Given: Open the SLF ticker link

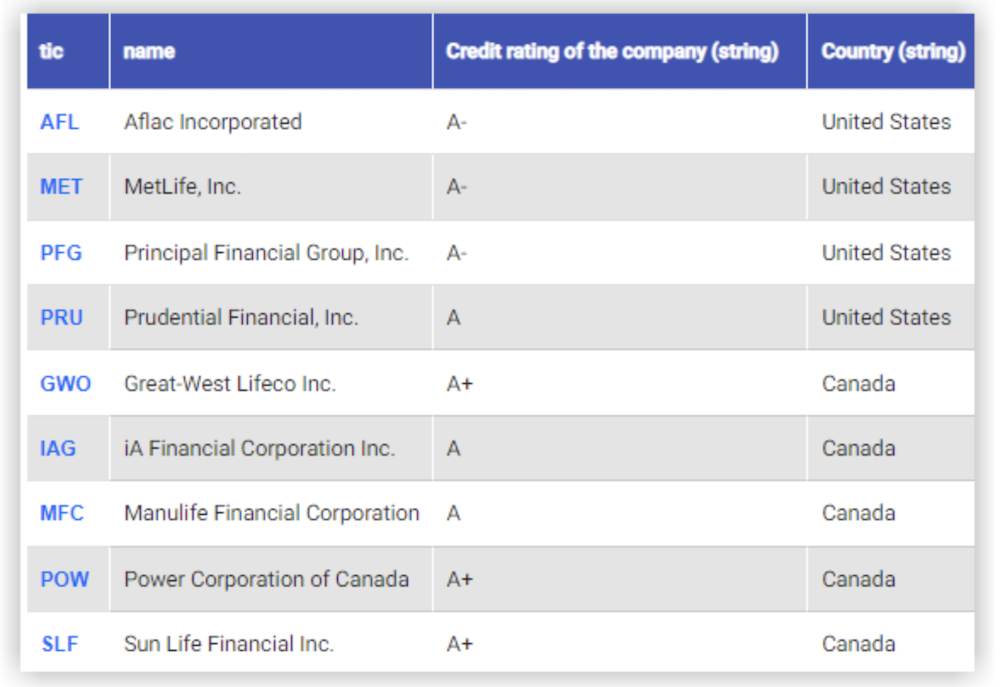Looking at the screenshot, I should [60, 644].
